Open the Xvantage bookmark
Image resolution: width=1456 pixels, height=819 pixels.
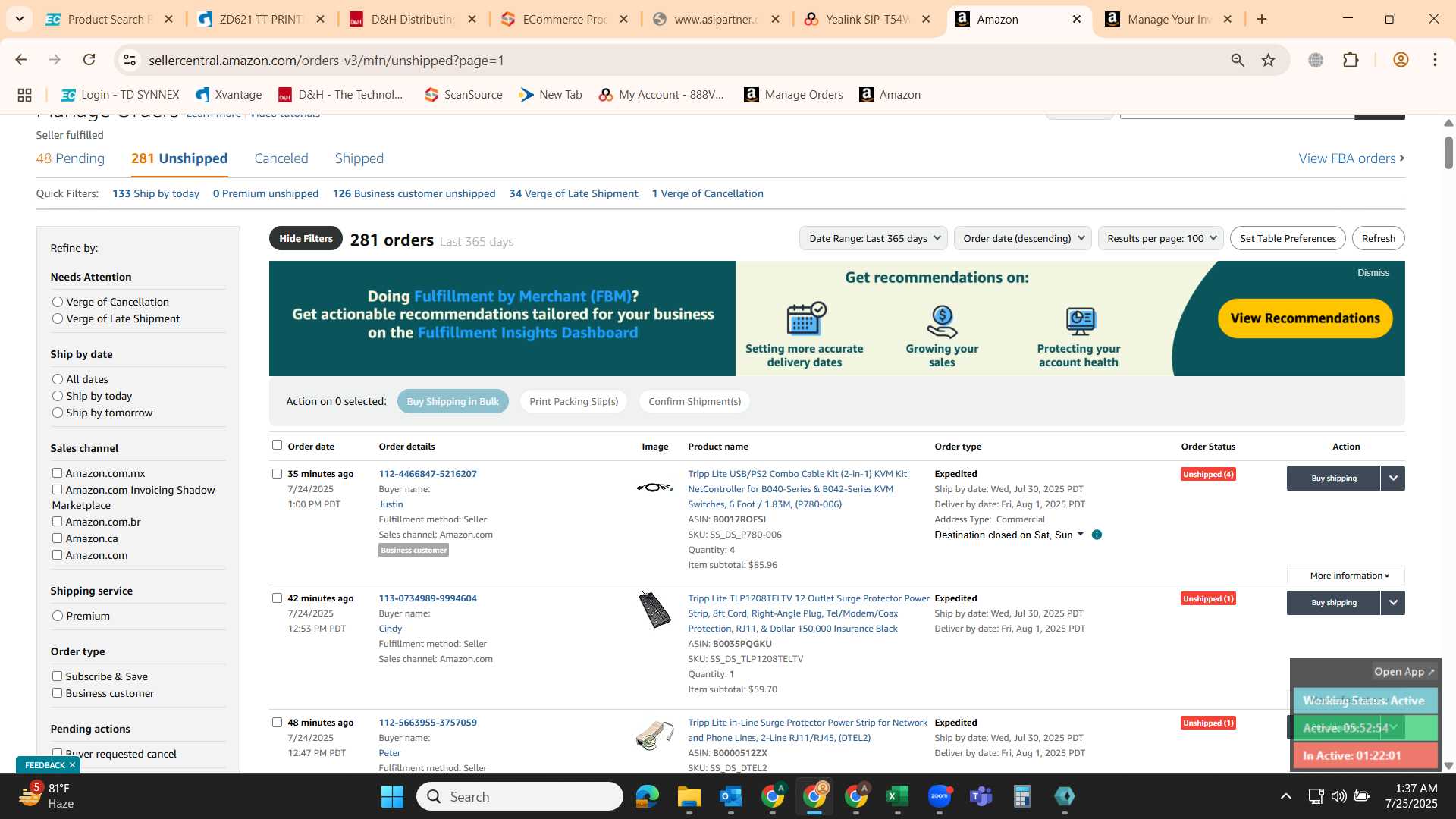[228, 95]
